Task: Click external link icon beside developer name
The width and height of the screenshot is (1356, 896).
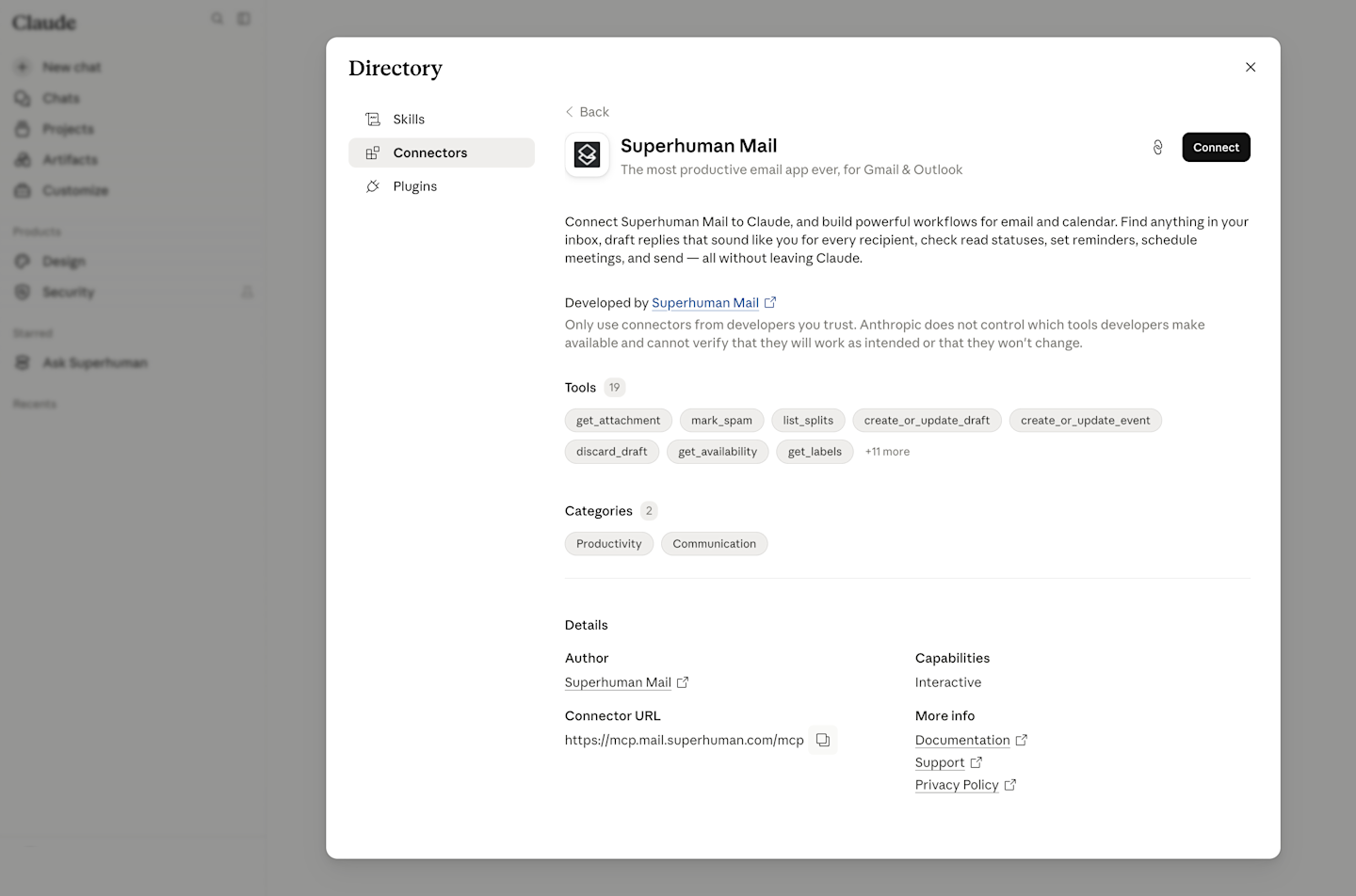Action: click(x=770, y=303)
